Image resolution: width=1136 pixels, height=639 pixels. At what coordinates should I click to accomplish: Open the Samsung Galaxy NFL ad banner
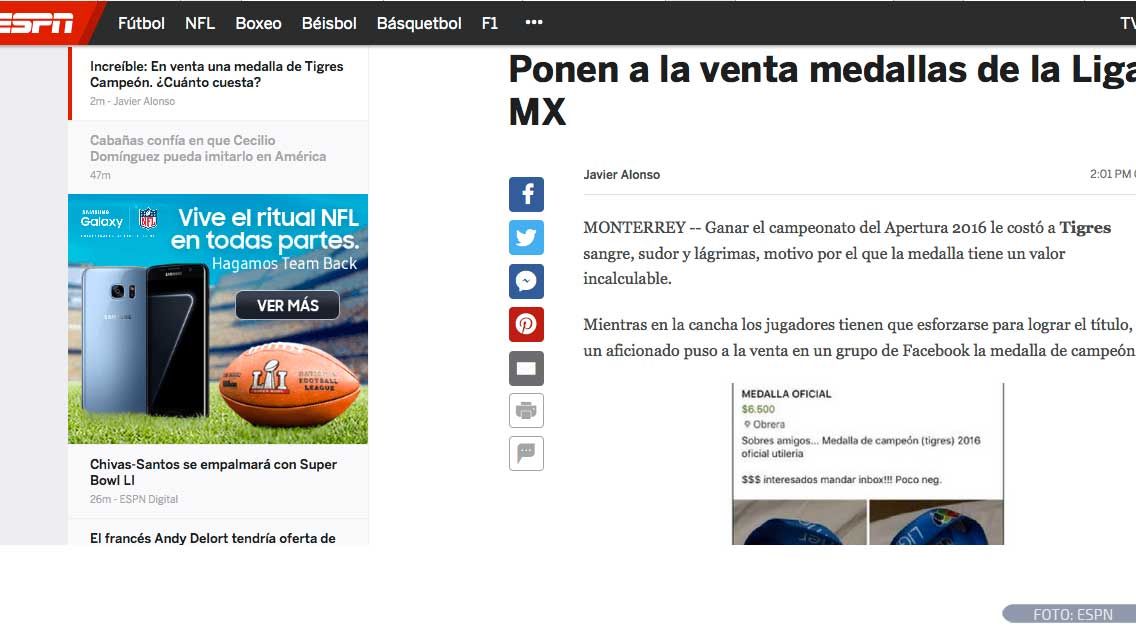point(218,319)
